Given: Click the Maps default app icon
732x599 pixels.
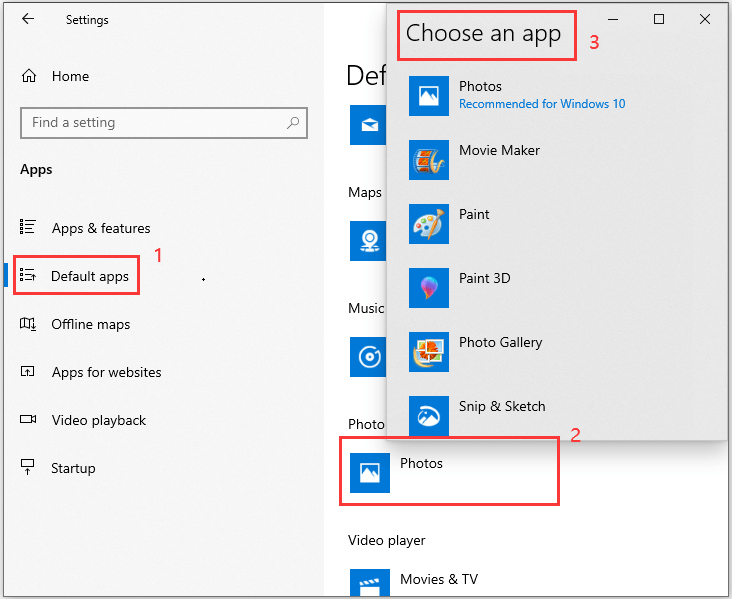Looking at the screenshot, I should pos(368,241).
